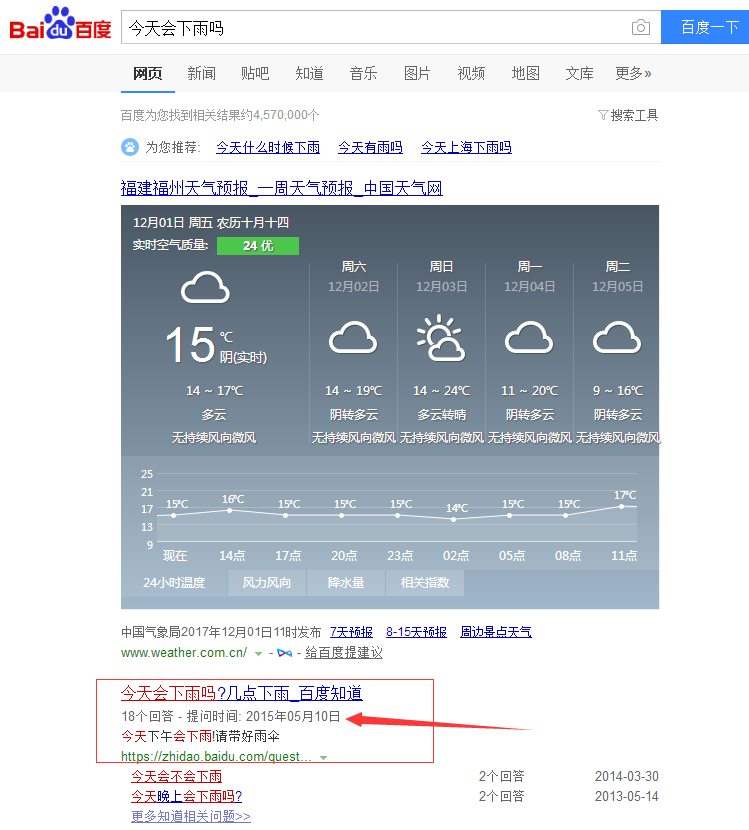Open the 视频 tab

pyautogui.click(x=471, y=73)
